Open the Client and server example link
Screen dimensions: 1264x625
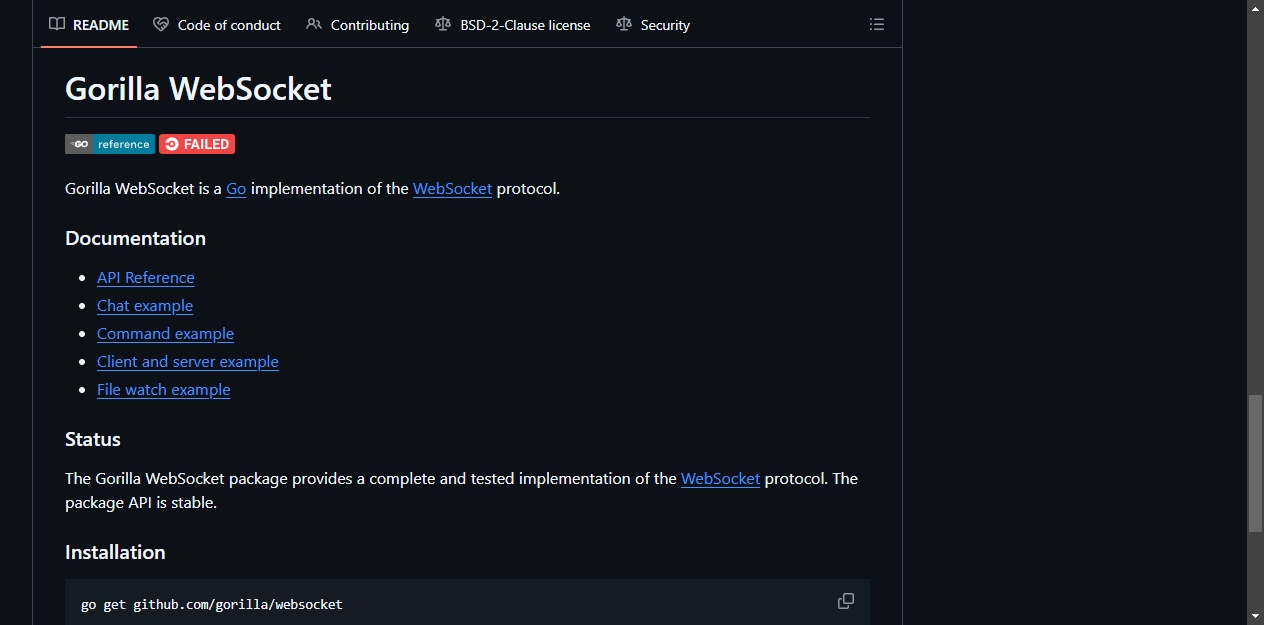tap(188, 362)
